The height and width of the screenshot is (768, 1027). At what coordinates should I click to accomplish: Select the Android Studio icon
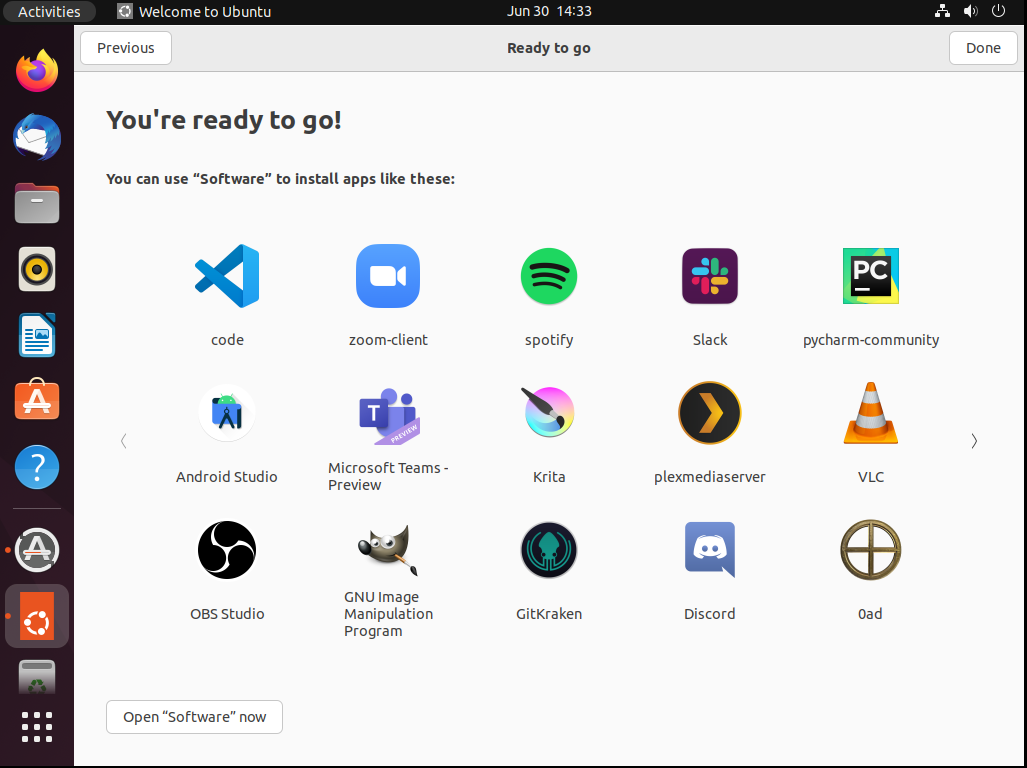(227, 413)
